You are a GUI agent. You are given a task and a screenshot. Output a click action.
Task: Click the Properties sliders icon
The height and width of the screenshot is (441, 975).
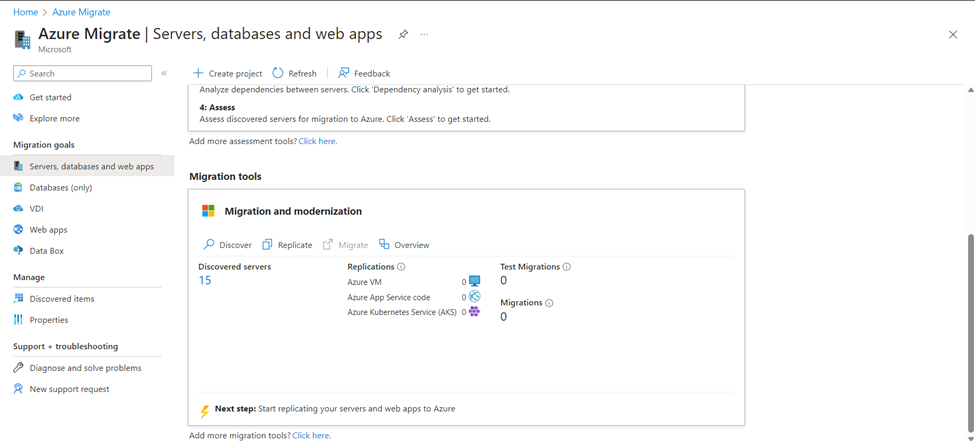point(18,320)
